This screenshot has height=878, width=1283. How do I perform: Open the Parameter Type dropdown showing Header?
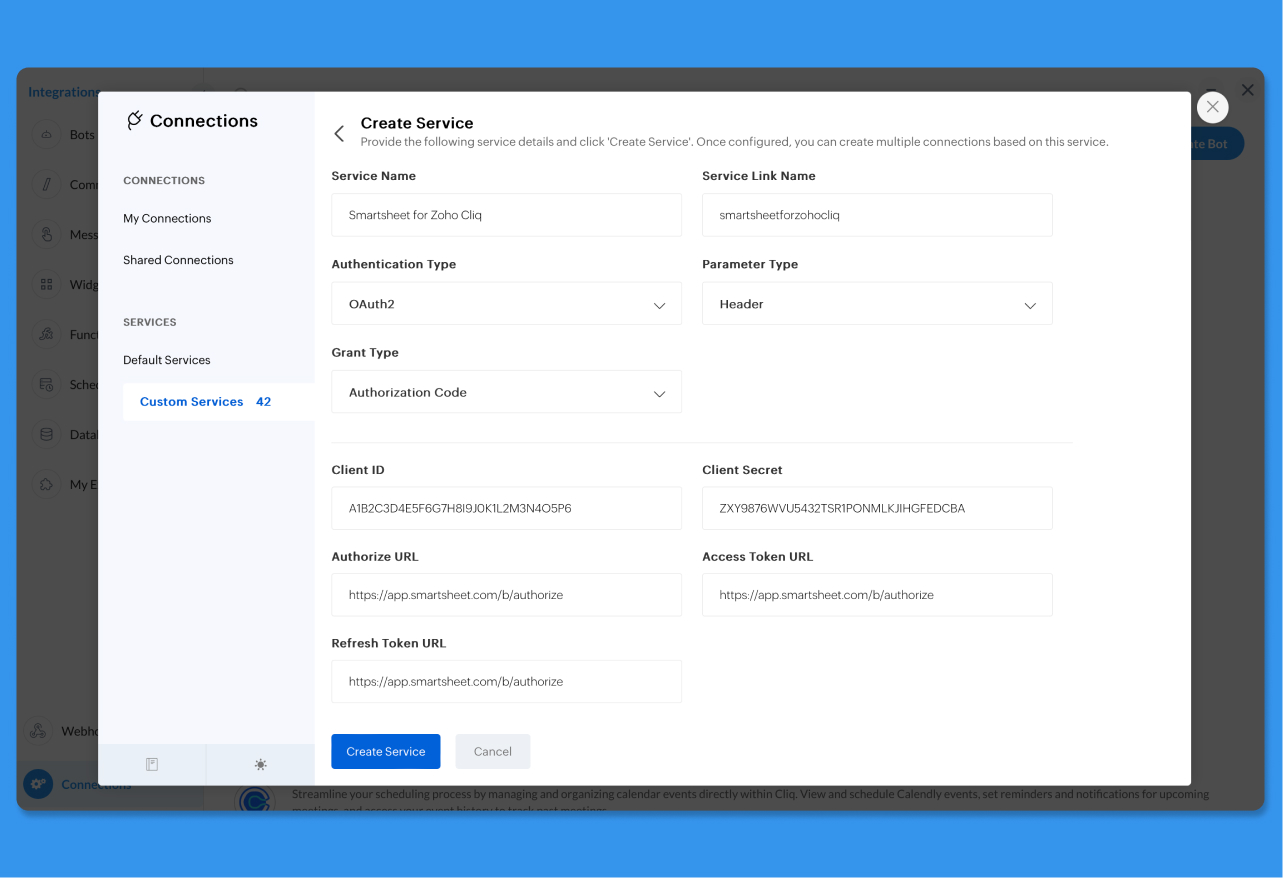tap(877, 304)
